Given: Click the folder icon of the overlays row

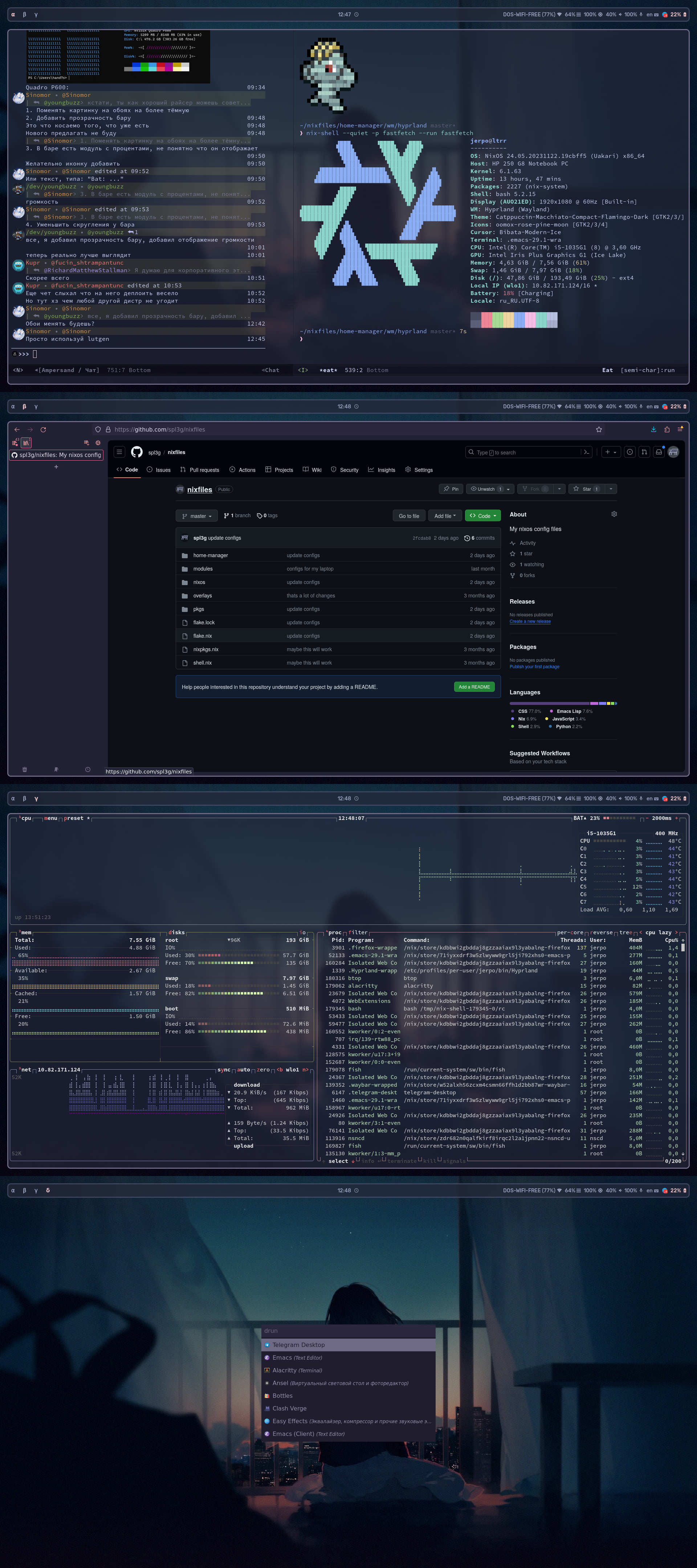Looking at the screenshot, I should pyautogui.click(x=185, y=596).
